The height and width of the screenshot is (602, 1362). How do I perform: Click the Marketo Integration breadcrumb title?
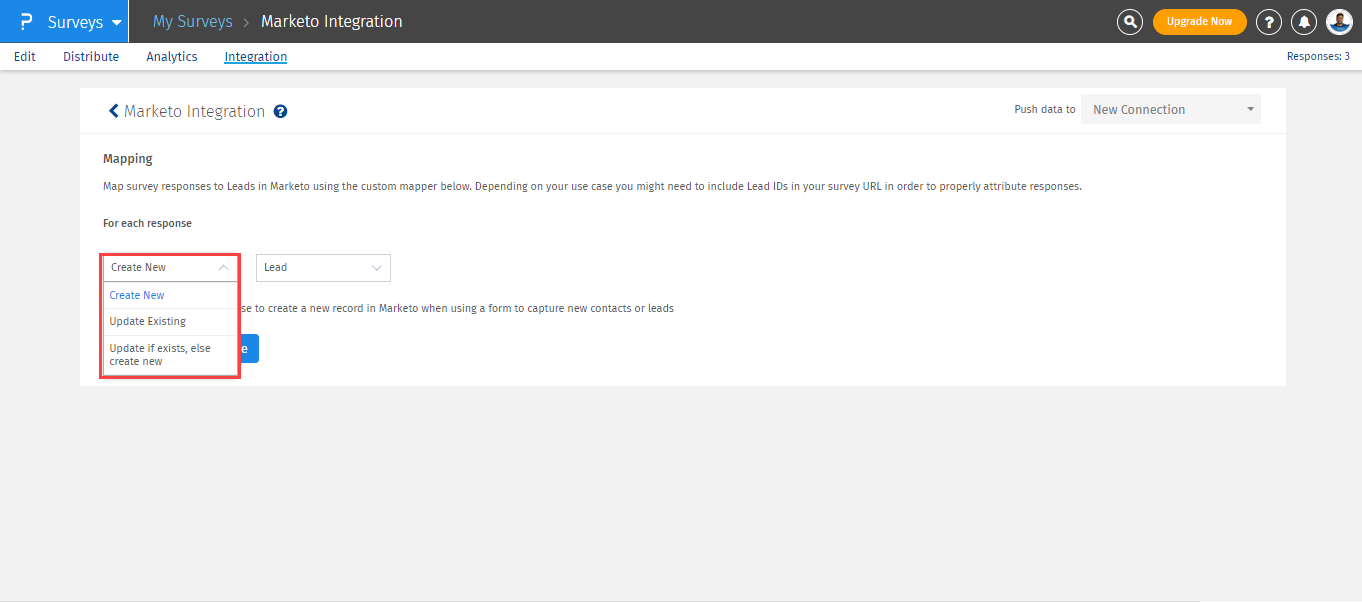[332, 21]
